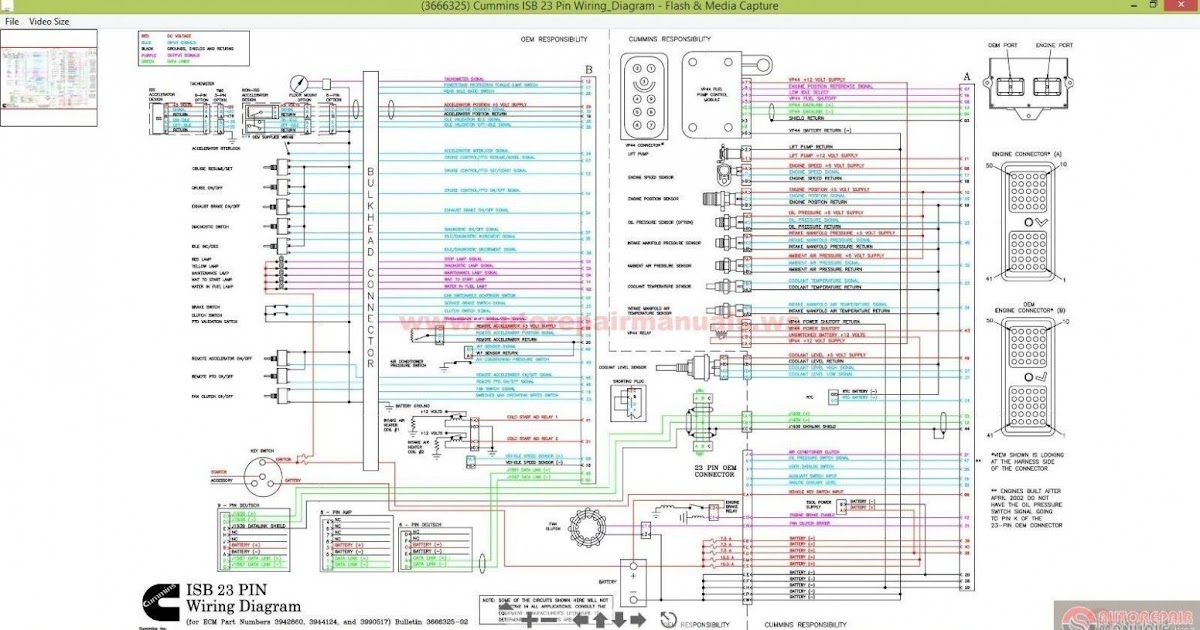This screenshot has height=630, width=1200.
Task: Click the diagram overview thumbnail navigator
Action: pyautogui.click(x=49, y=77)
